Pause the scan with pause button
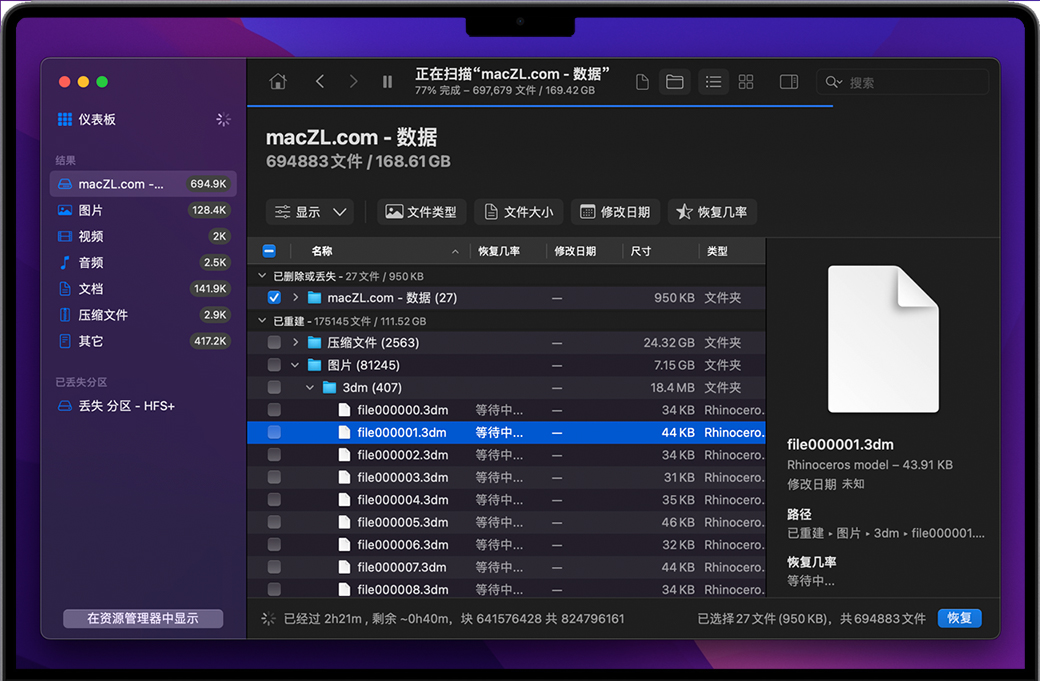The height and width of the screenshot is (681, 1040). click(387, 82)
